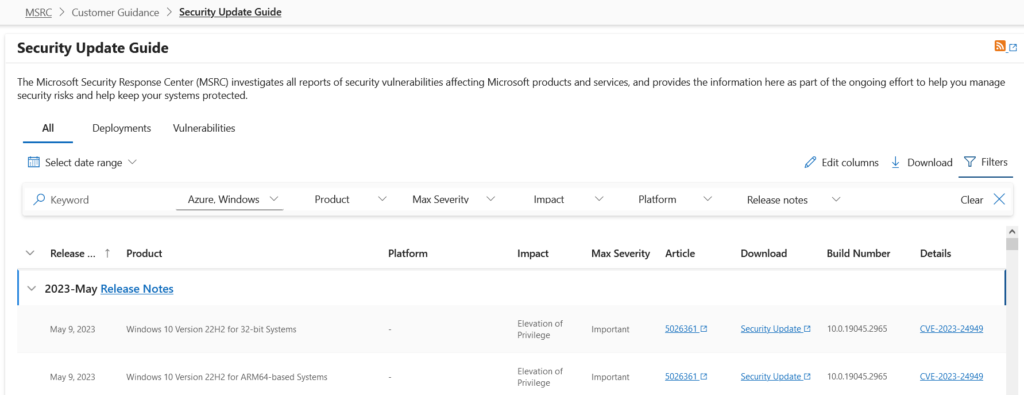
Task: Click build 10.0.19045.2965 in ARM64 row
Action: 857,377
